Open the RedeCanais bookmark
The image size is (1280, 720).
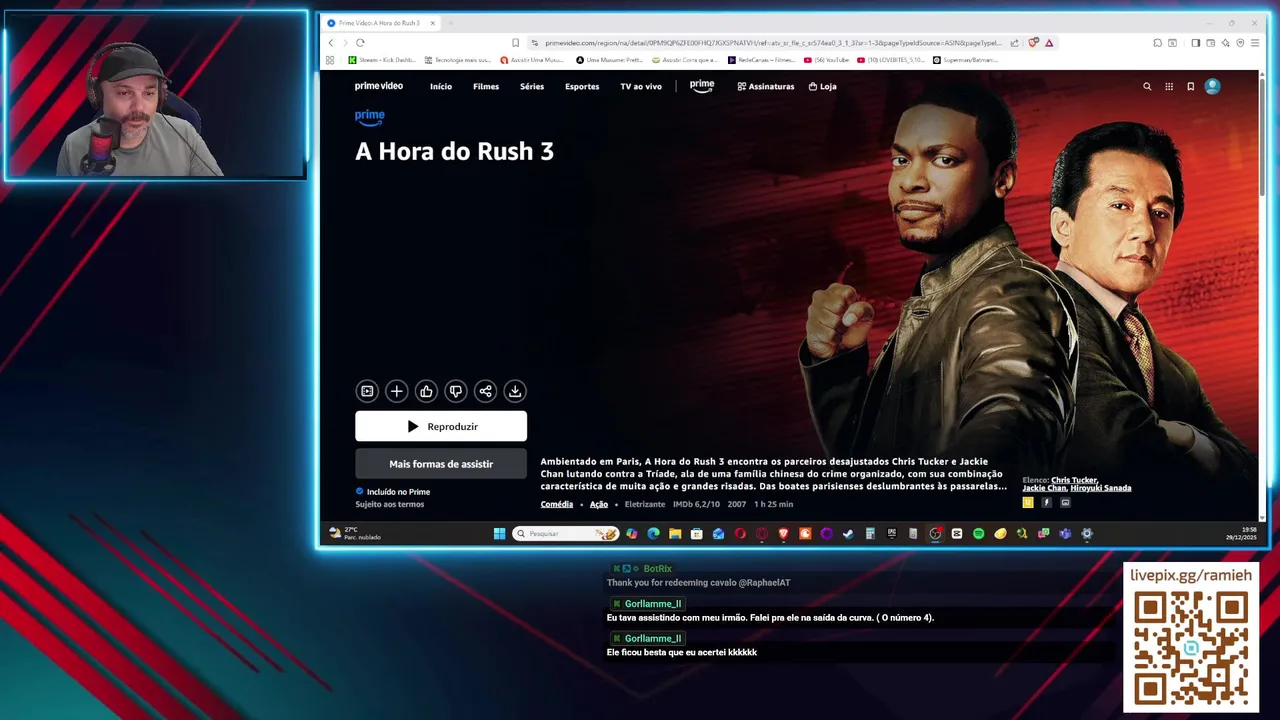pyautogui.click(x=762, y=60)
